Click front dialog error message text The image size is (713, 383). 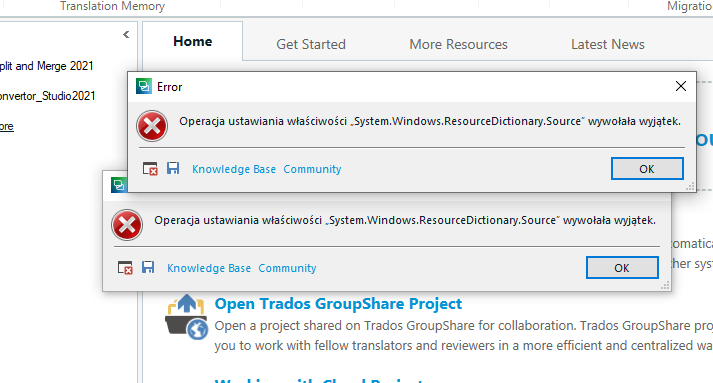tap(430, 121)
